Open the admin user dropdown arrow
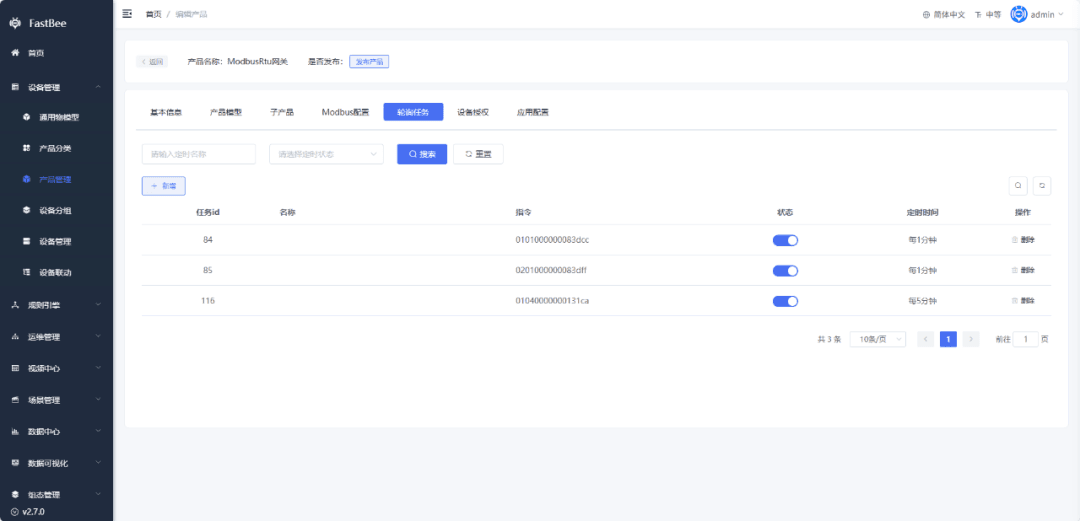The height and width of the screenshot is (521, 1080). (x=1061, y=14)
